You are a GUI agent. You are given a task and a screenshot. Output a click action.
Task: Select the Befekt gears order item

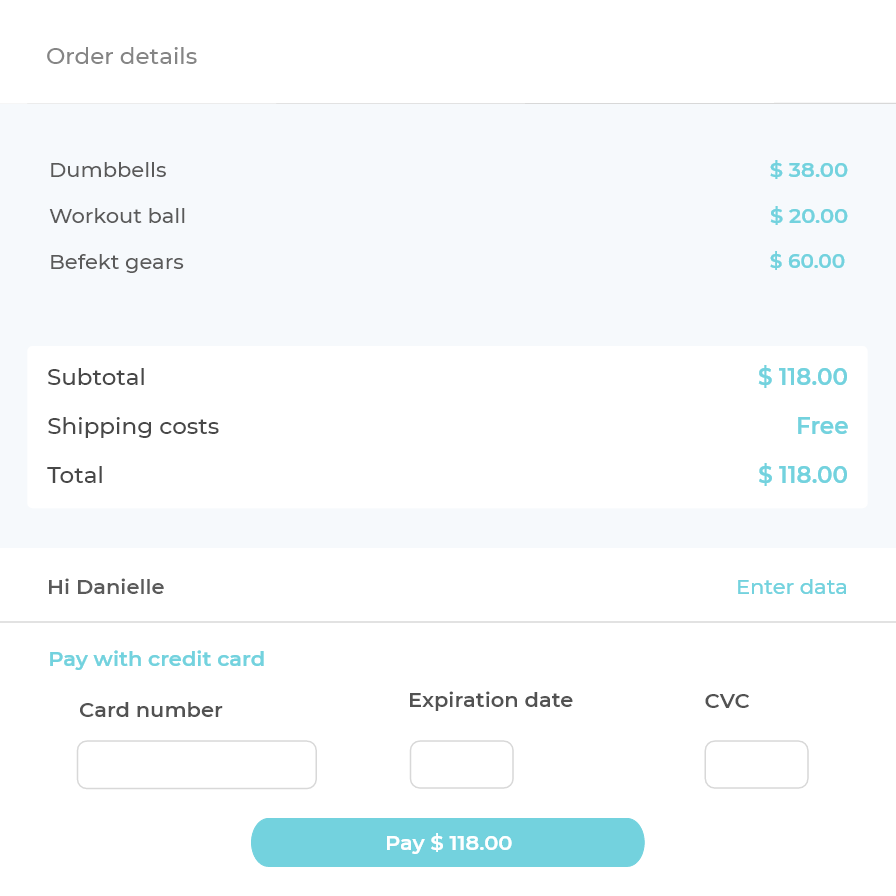click(x=117, y=262)
